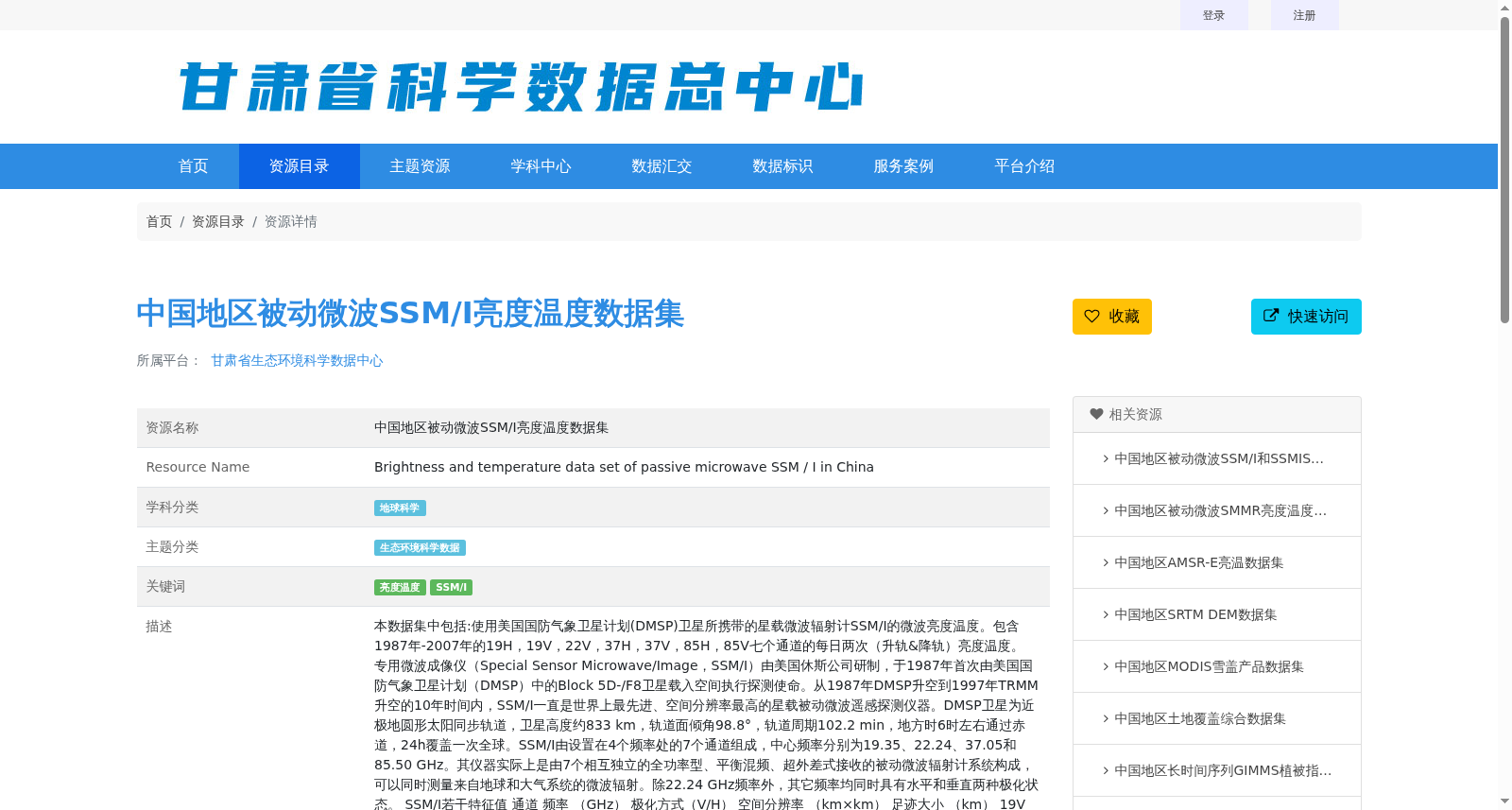Open 甘肃省生态环境科学数据中心 platform link

(297, 361)
